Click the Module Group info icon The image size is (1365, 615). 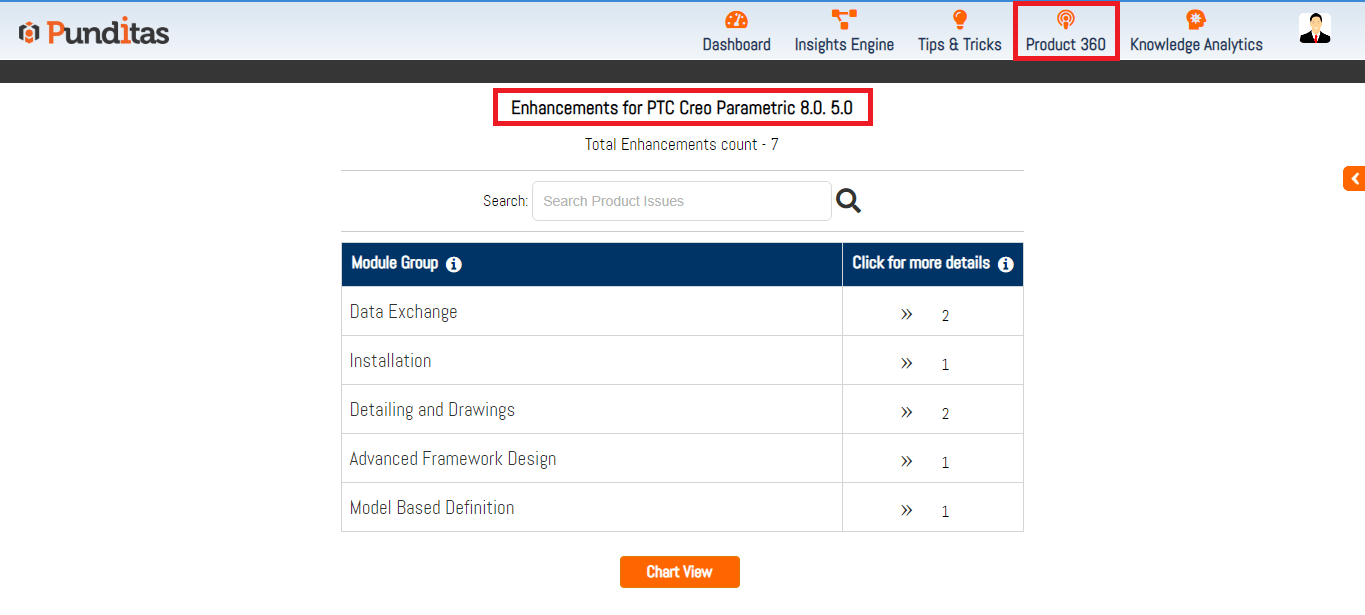click(x=454, y=265)
